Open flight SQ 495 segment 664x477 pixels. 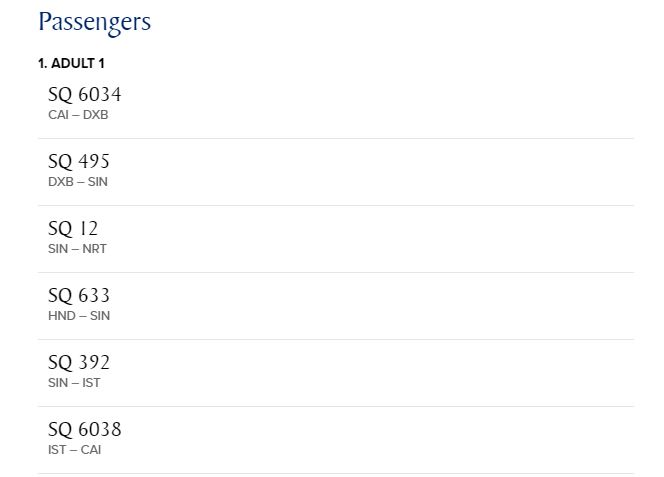(79, 162)
